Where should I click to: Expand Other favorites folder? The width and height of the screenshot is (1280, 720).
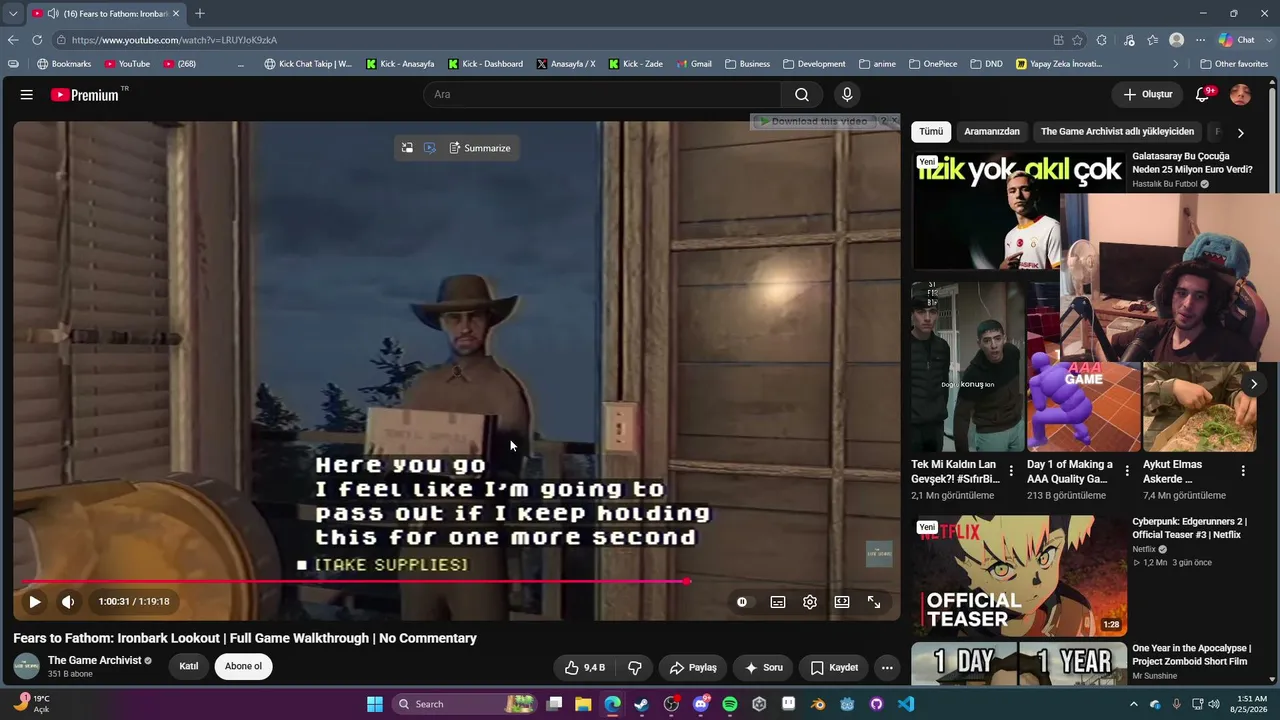[1234, 64]
